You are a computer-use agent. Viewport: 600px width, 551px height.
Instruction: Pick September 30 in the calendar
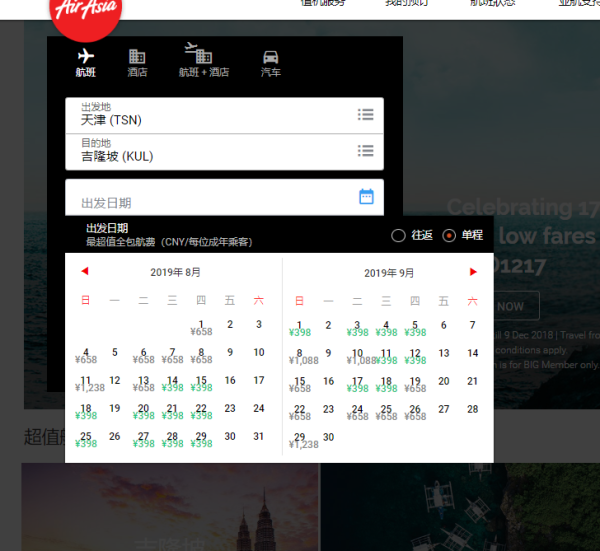(328, 437)
